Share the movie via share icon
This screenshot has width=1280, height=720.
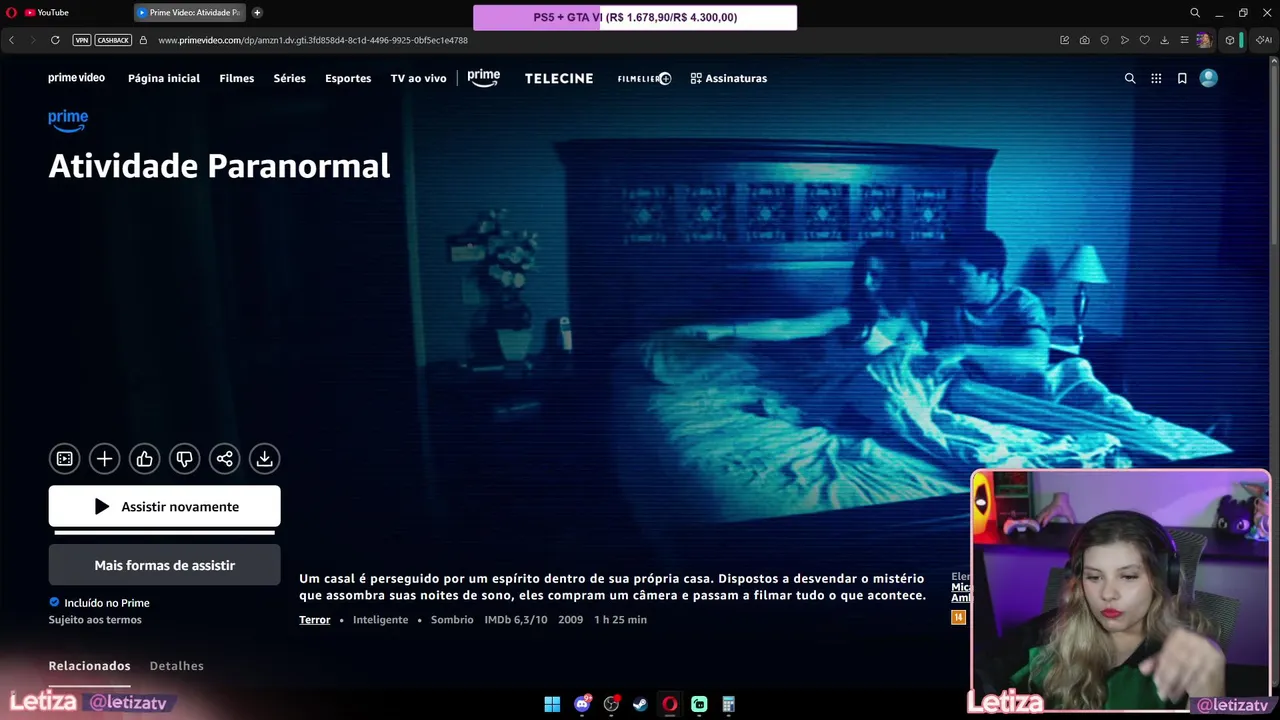224,459
